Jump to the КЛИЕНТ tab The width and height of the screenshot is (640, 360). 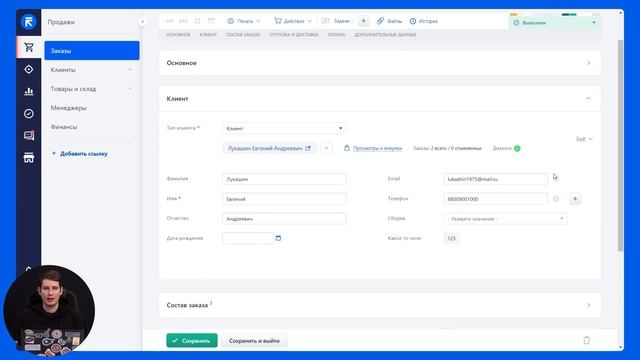pos(208,35)
